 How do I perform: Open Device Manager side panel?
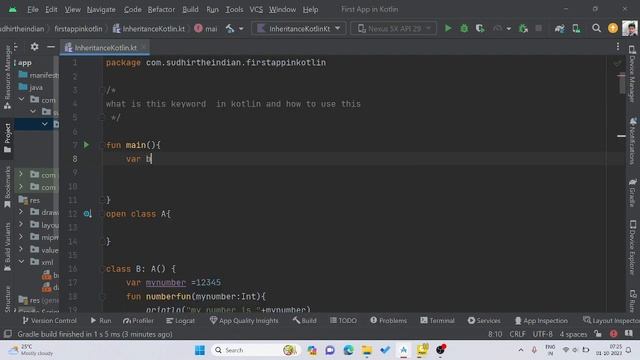[x=632, y=73]
